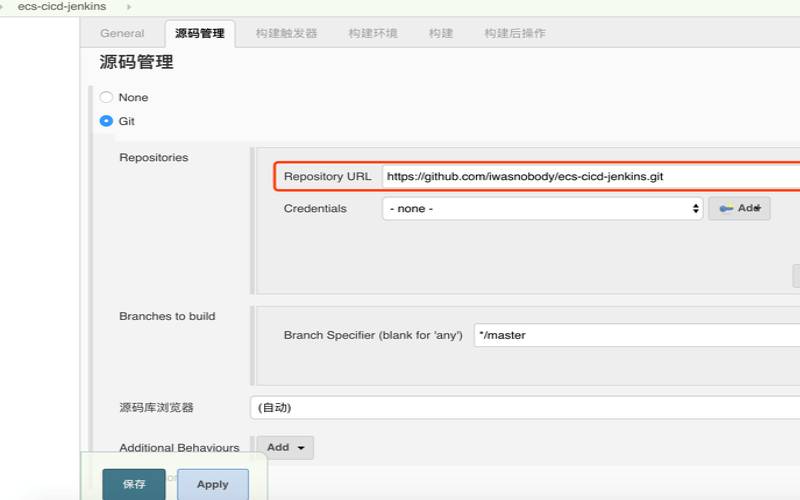Click the Repositories label

[154, 158]
